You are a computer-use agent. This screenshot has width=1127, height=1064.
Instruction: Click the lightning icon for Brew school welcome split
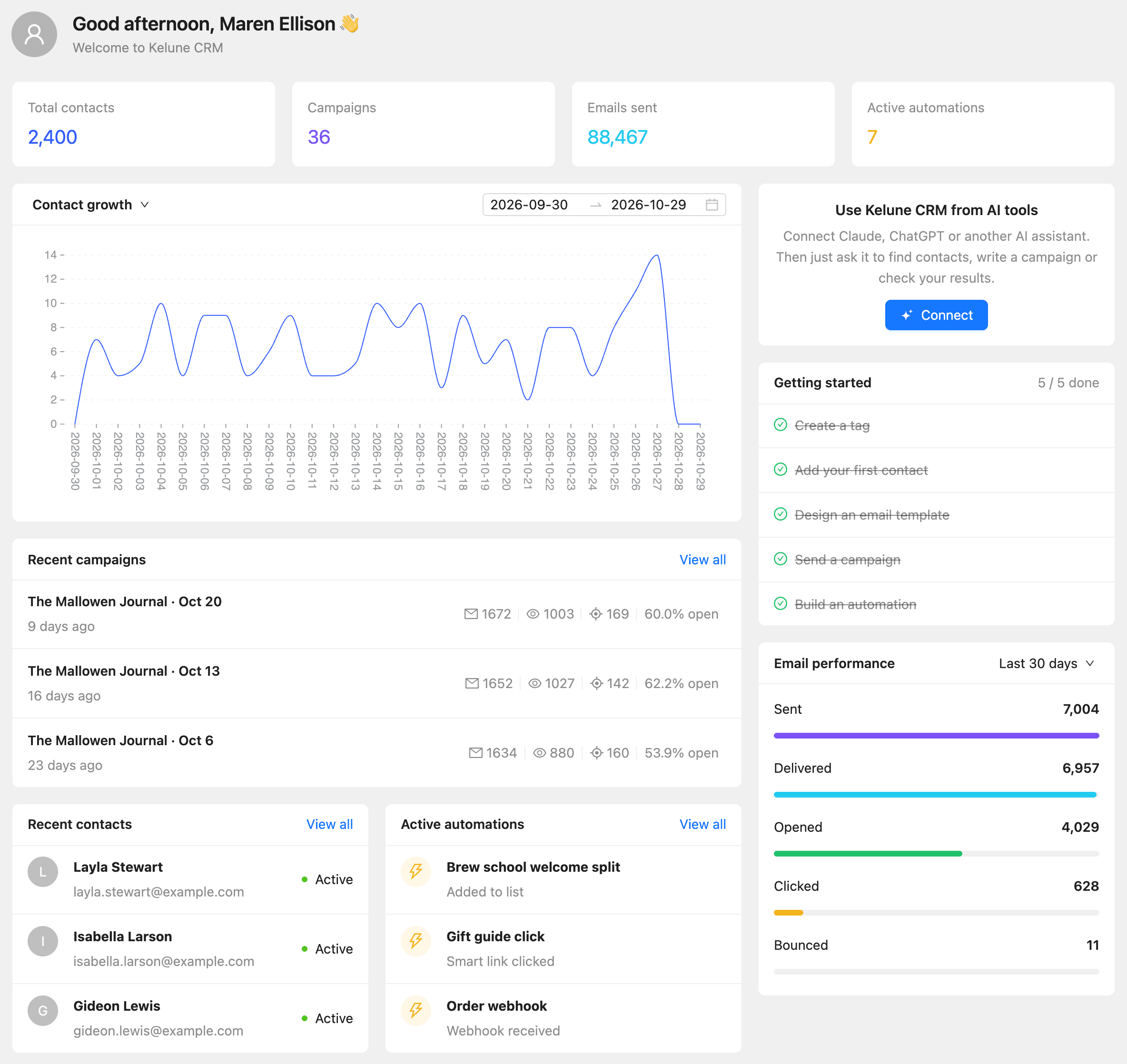point(416,871)
